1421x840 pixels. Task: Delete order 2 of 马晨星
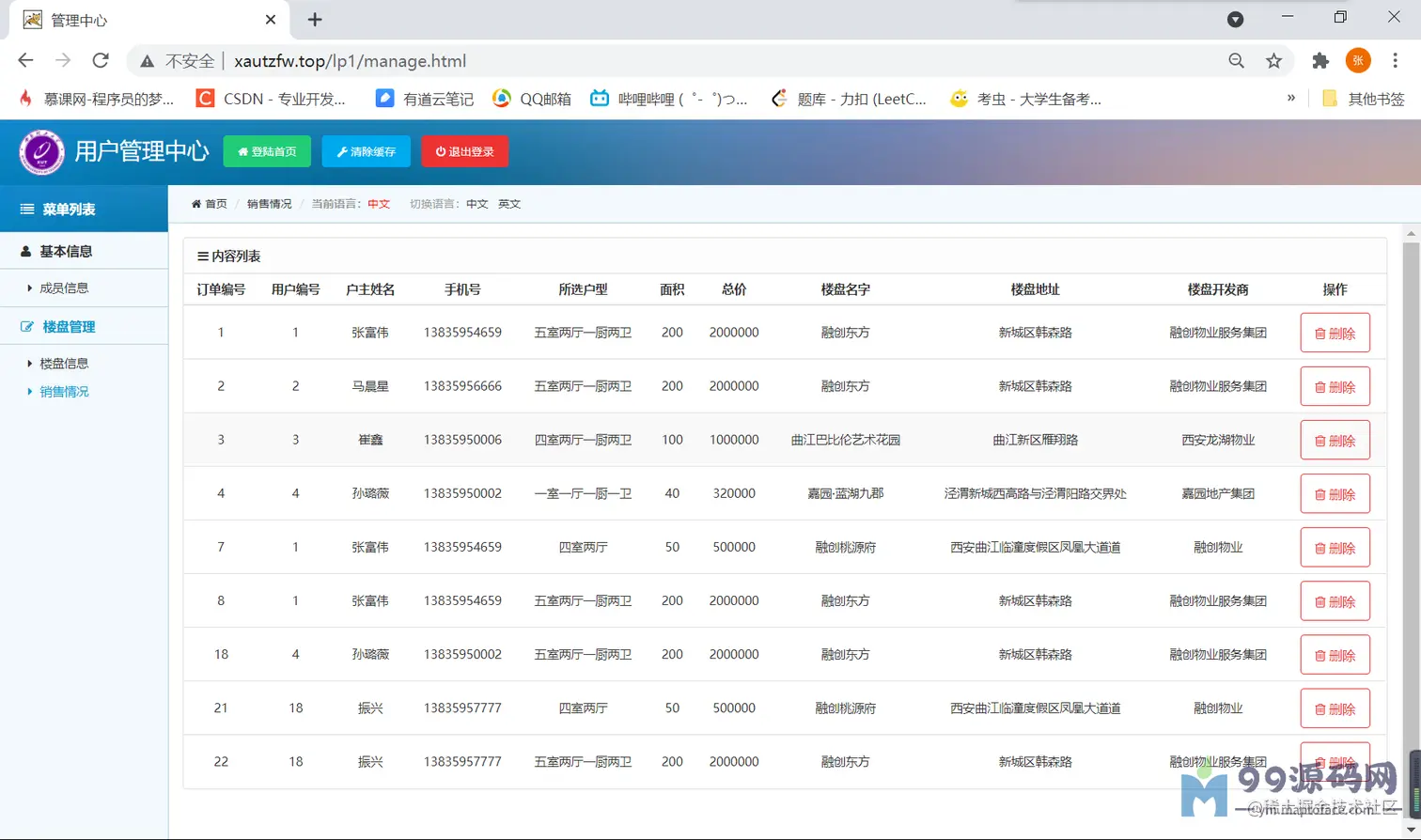[x=1335, y=386]
